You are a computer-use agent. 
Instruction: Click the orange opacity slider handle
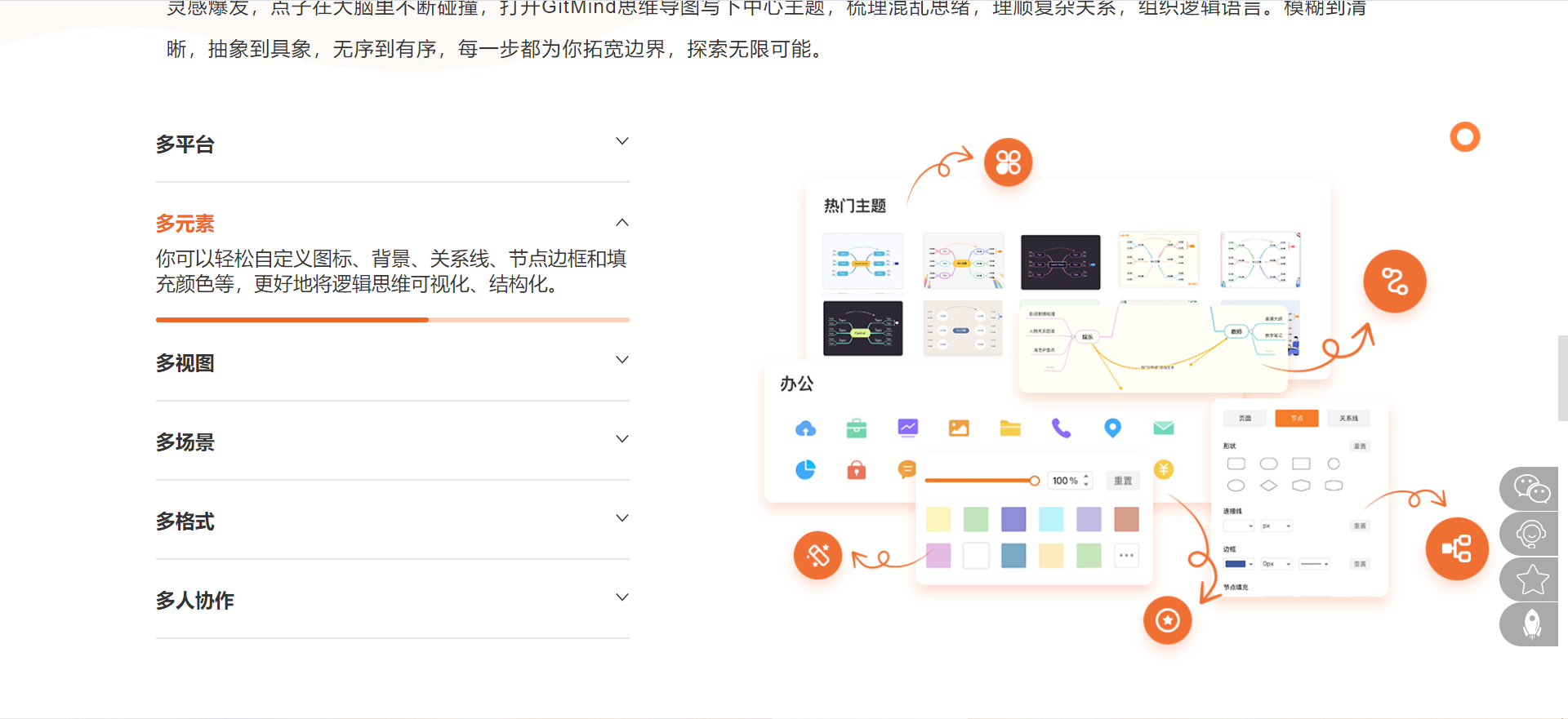[1035, 481]
